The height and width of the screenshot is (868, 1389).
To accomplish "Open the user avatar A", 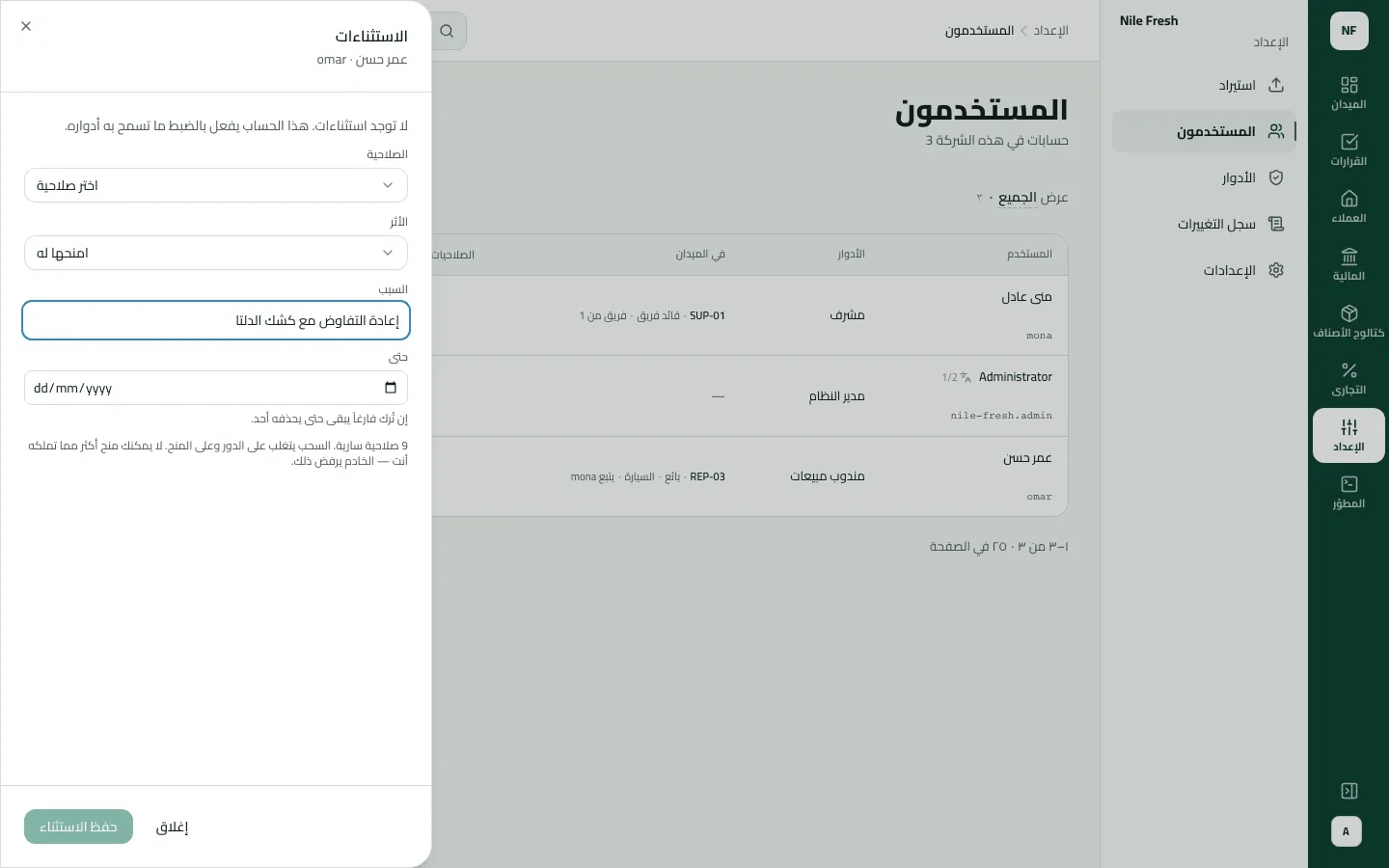I will 1347,831.
